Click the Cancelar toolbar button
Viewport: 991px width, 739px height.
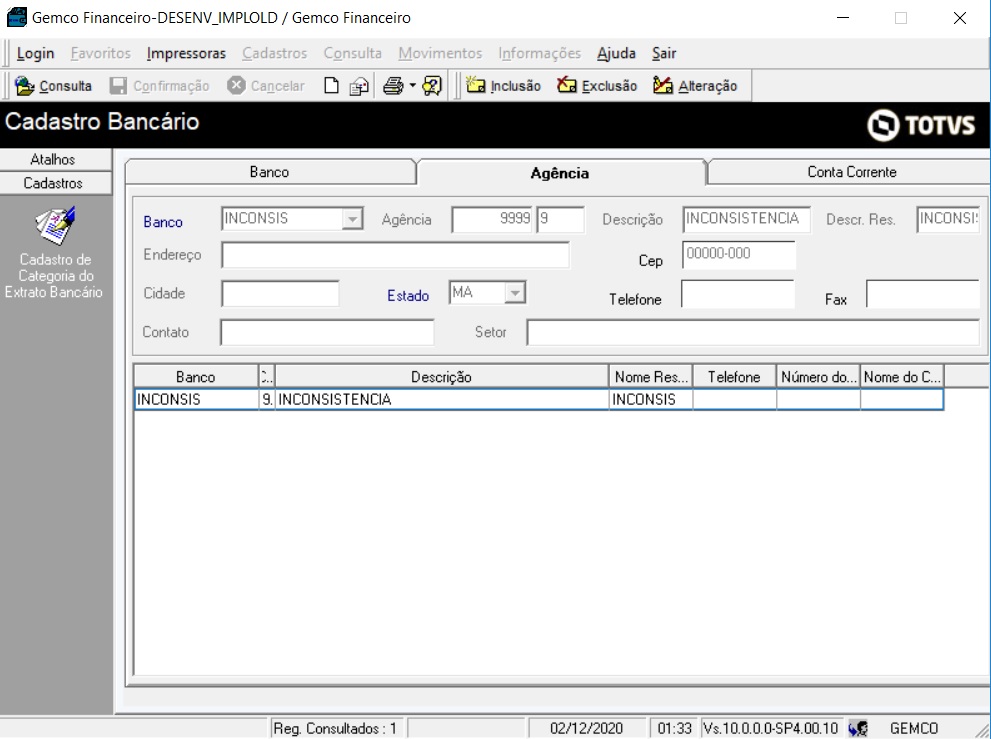click(x=265, y=85)
